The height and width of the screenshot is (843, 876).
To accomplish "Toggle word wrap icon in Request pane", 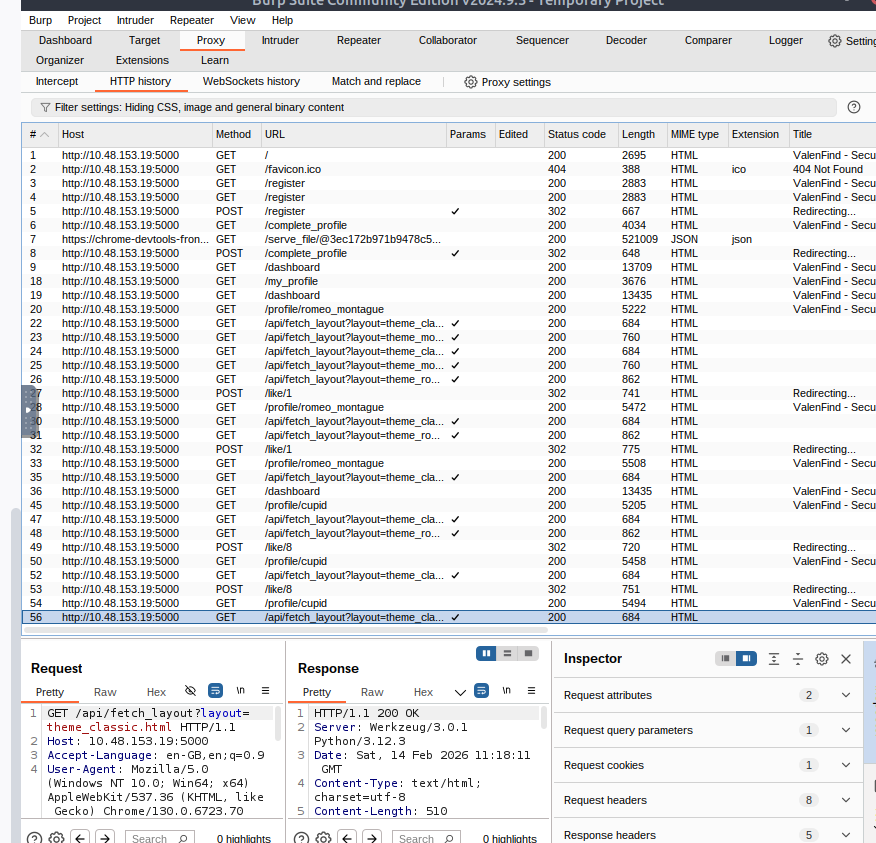I will coord(215,691).
